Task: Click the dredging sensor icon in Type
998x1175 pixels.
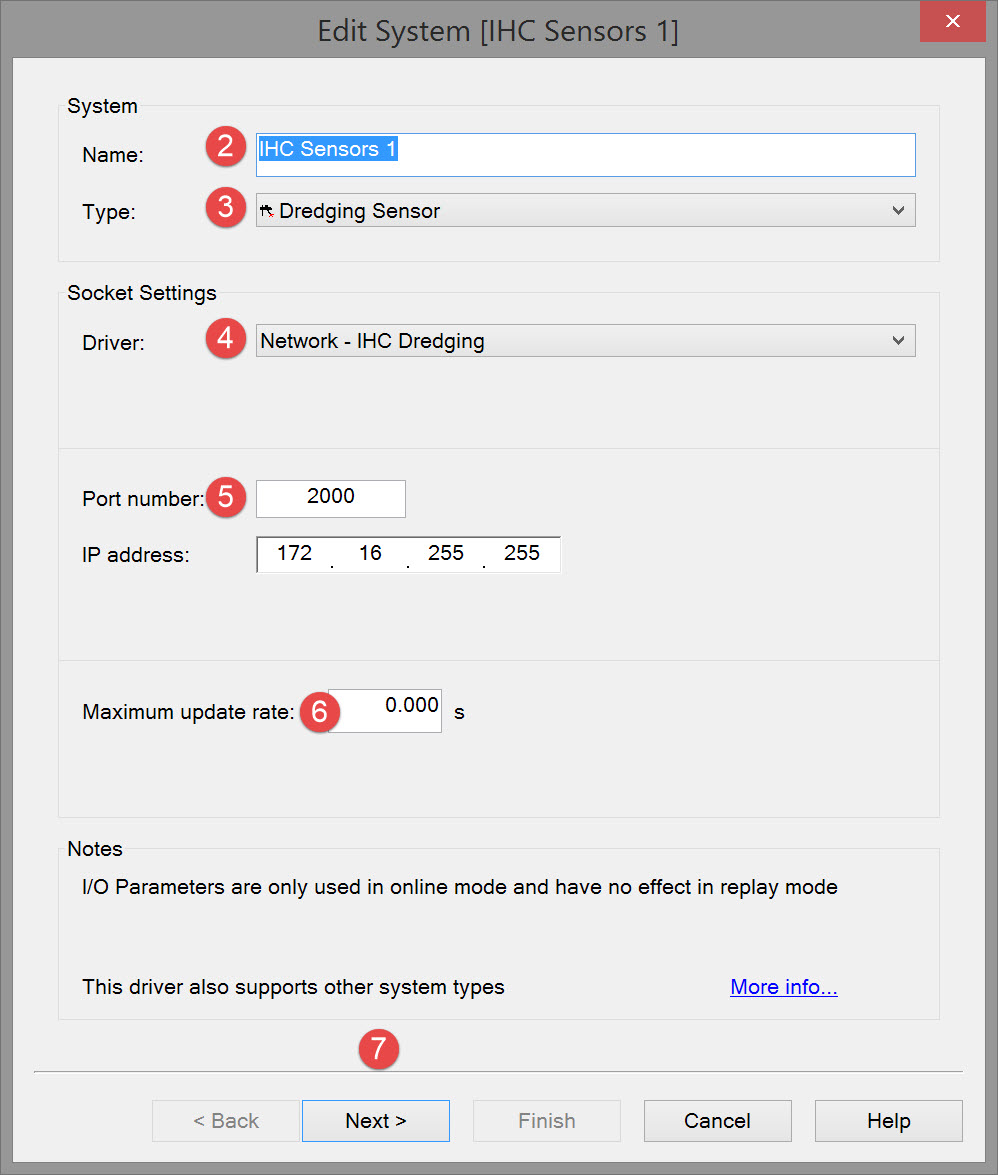Action: (x=267, y=211)
